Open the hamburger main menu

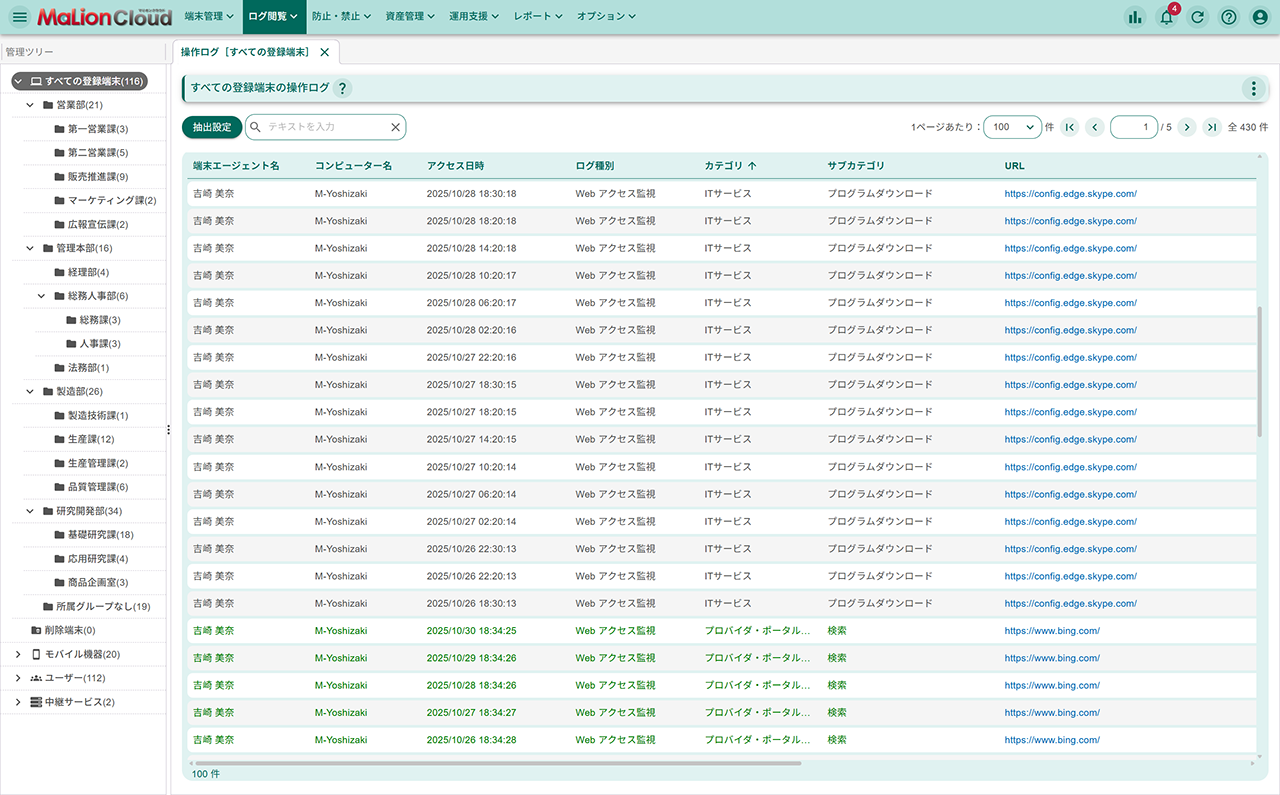pos(19,17)
